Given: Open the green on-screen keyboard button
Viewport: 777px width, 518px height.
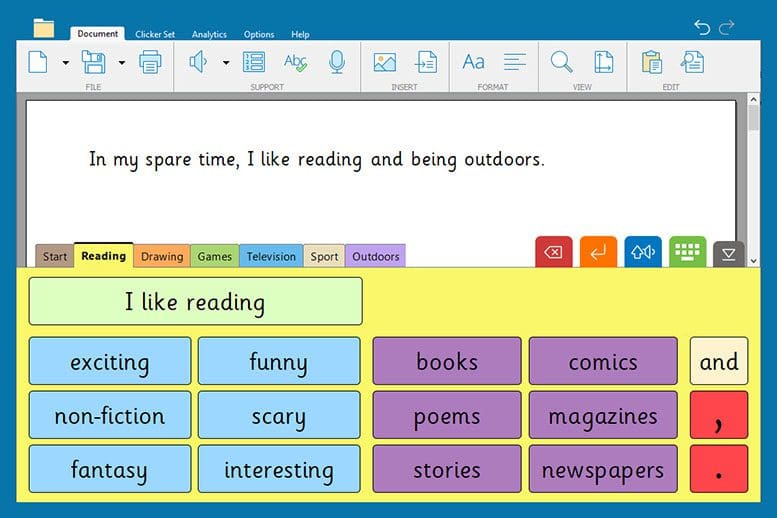Looking at the screenshot, I should [687, 252].
